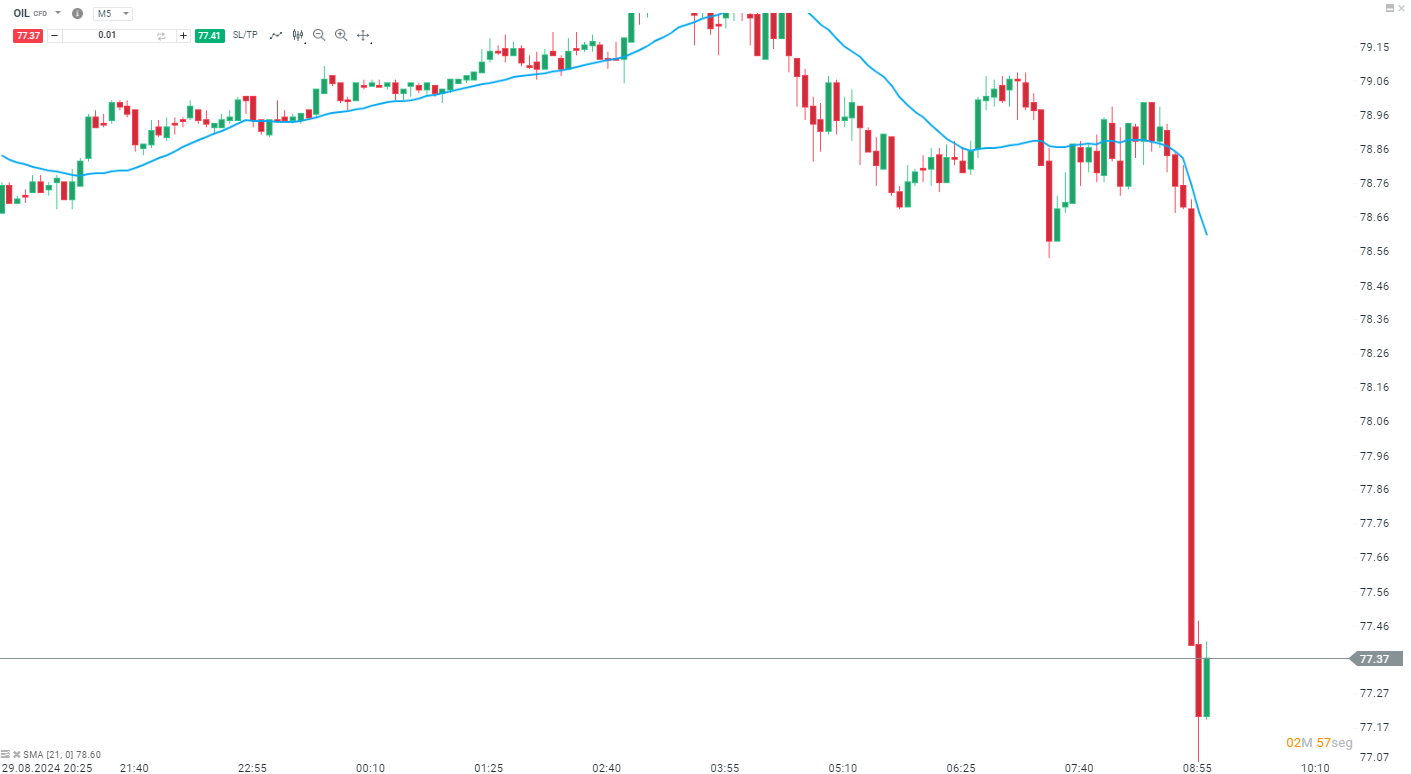Screen dimensions: 1411x774
Task: Toggle the volume unit switch arrows
Action: click(x=161, y=36)
